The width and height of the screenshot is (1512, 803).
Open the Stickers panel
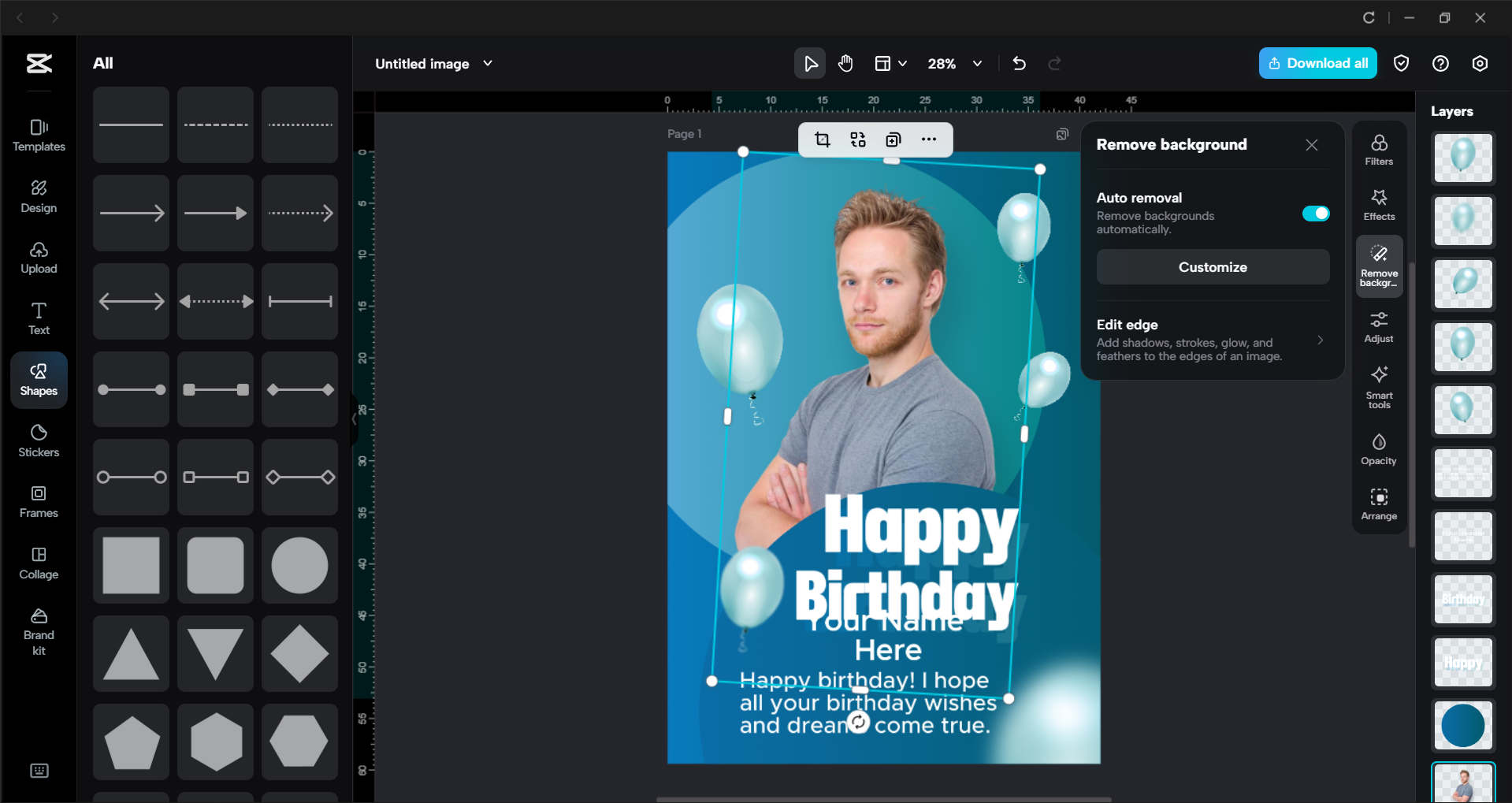click(38, 441)
